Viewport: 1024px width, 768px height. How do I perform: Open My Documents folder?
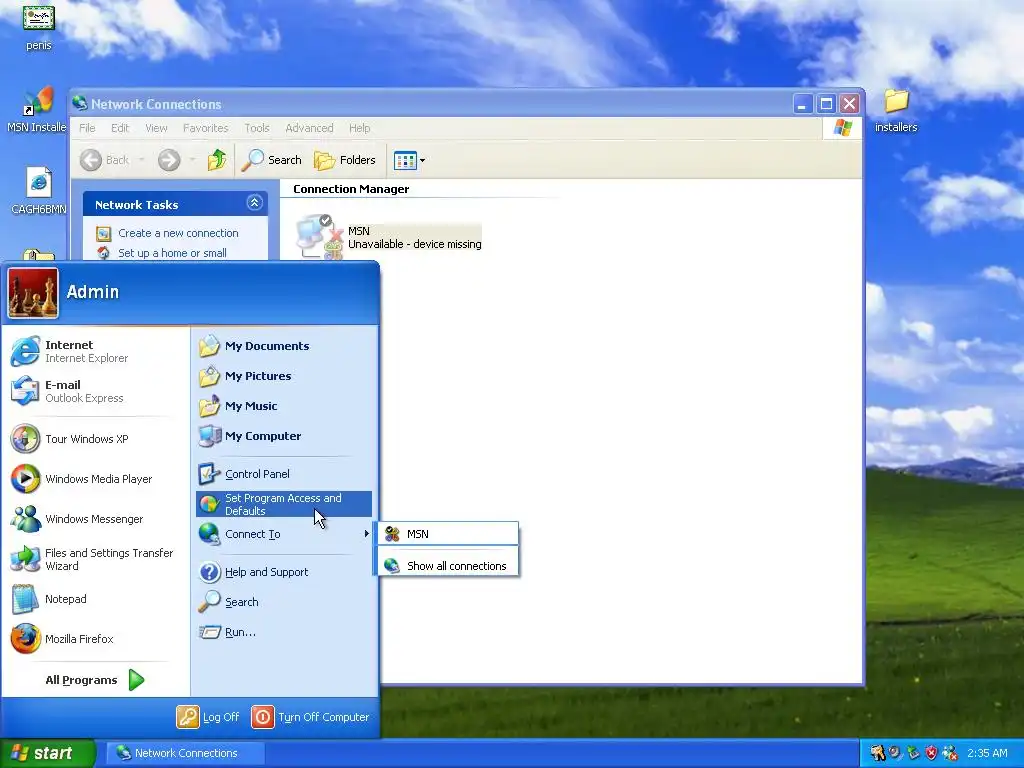[284, 346]
